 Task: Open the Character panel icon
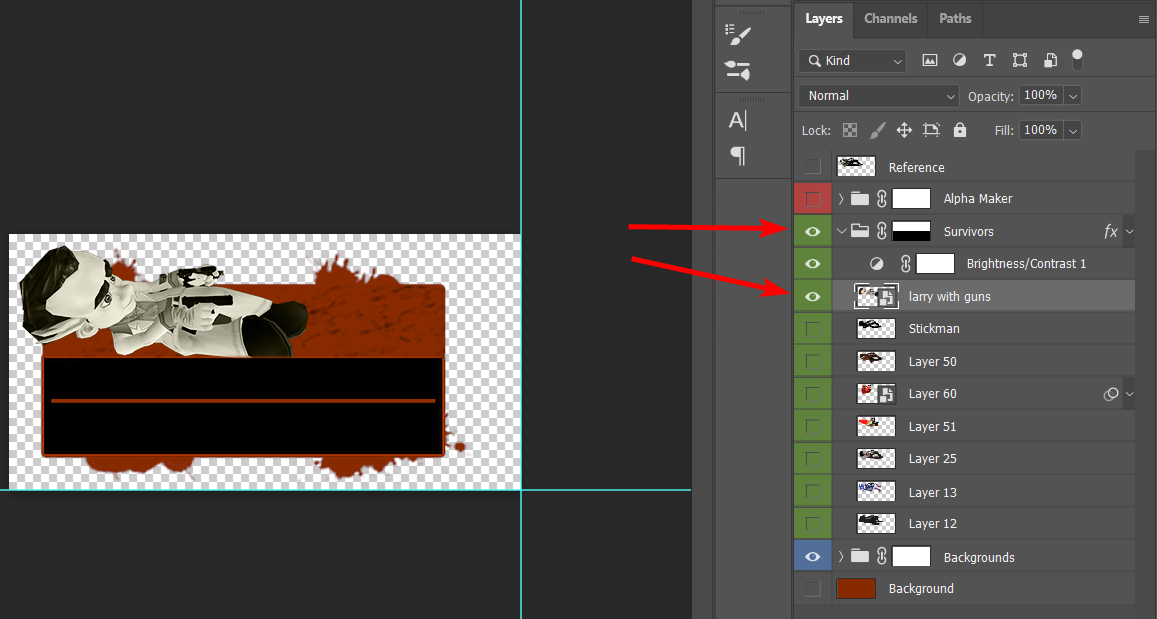738,120
